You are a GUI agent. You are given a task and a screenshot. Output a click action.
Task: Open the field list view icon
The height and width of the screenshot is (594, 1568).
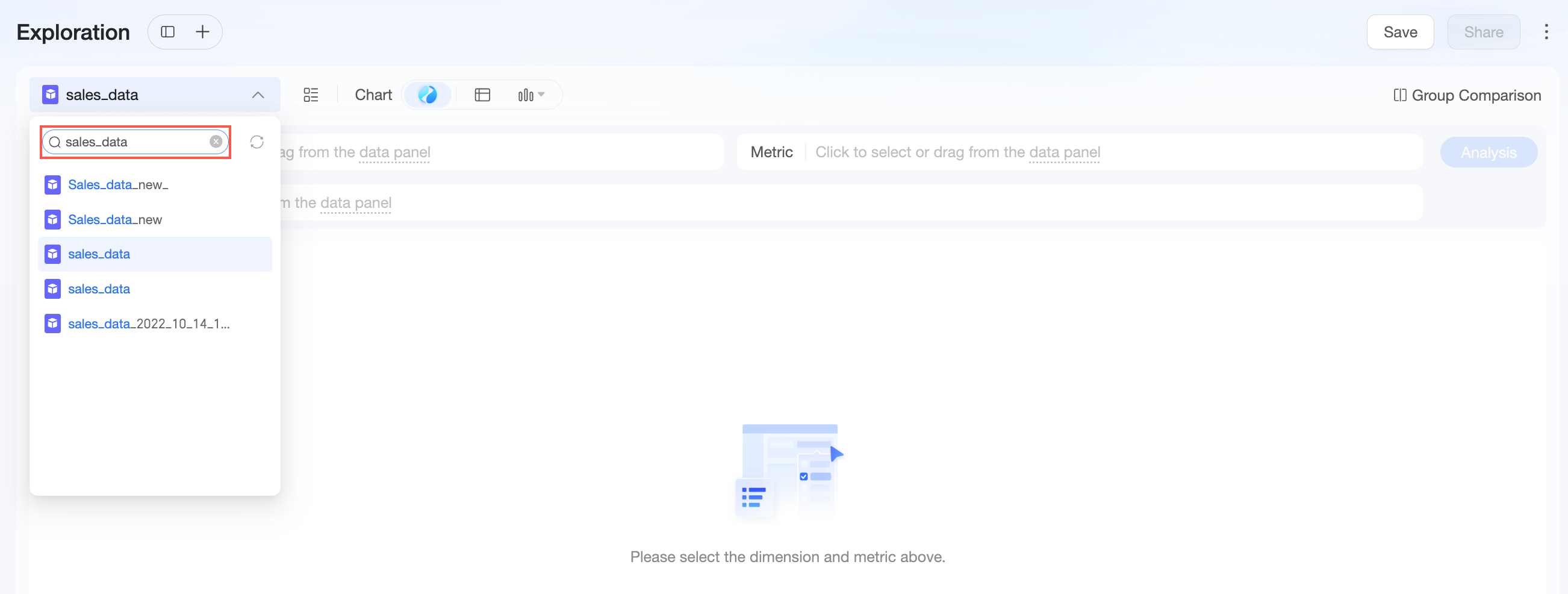click(311, 95)
